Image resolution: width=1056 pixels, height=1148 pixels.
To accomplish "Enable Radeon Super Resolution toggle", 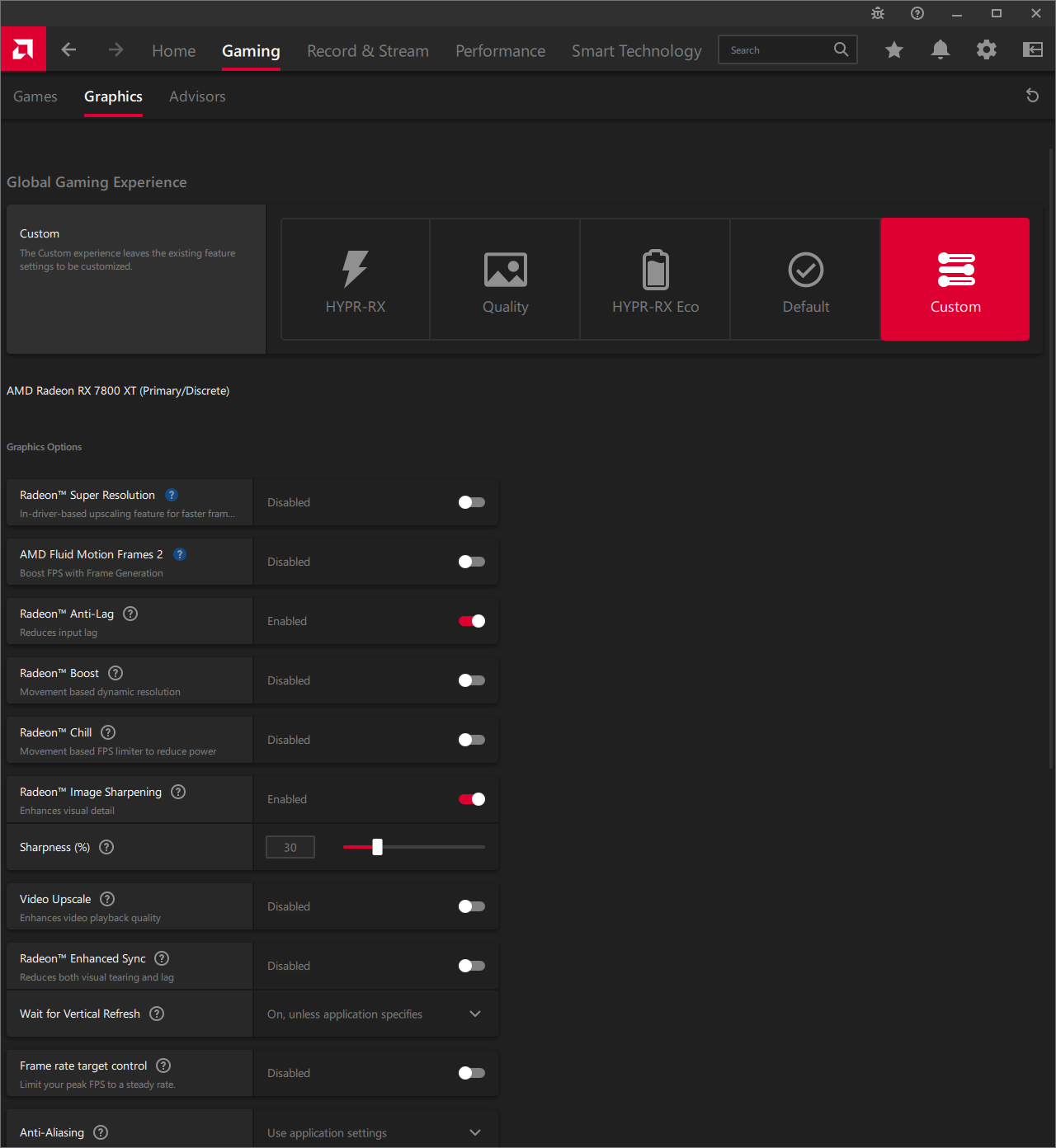I will pos(472,502).
